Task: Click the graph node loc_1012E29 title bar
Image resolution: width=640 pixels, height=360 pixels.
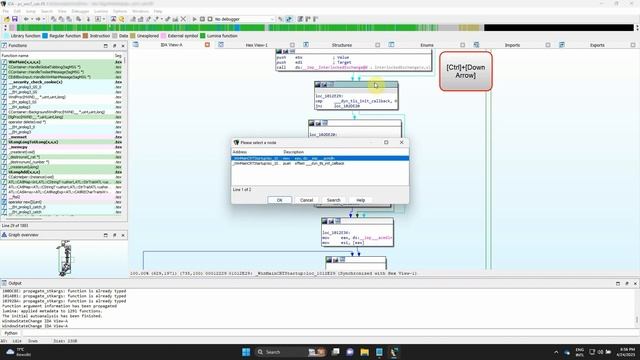Action: pyautogui.click(x=356, y=84)
